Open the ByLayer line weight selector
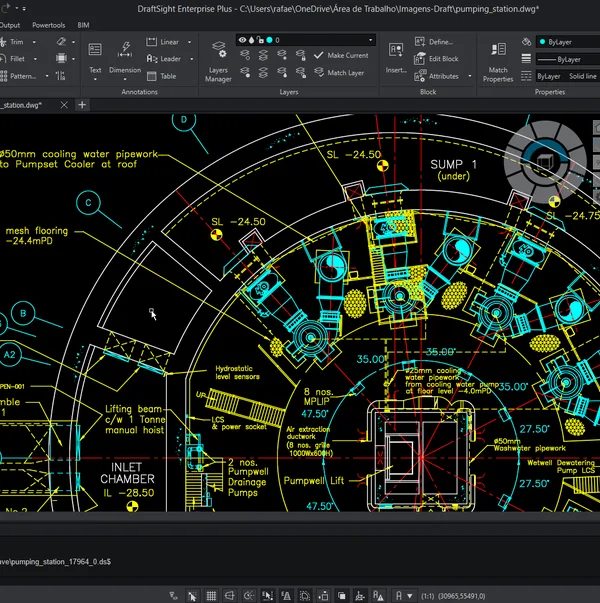Viewport: 600px width, 603px height. click(x=568, y=59)
